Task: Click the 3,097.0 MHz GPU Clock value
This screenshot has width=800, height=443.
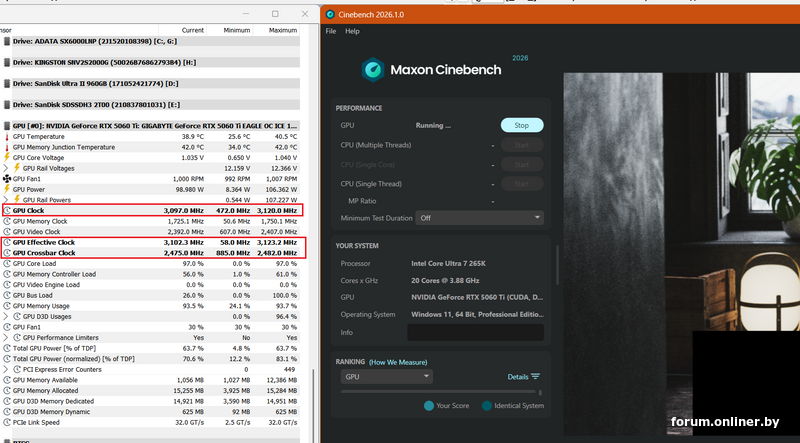Action: [x=183, y=210]
